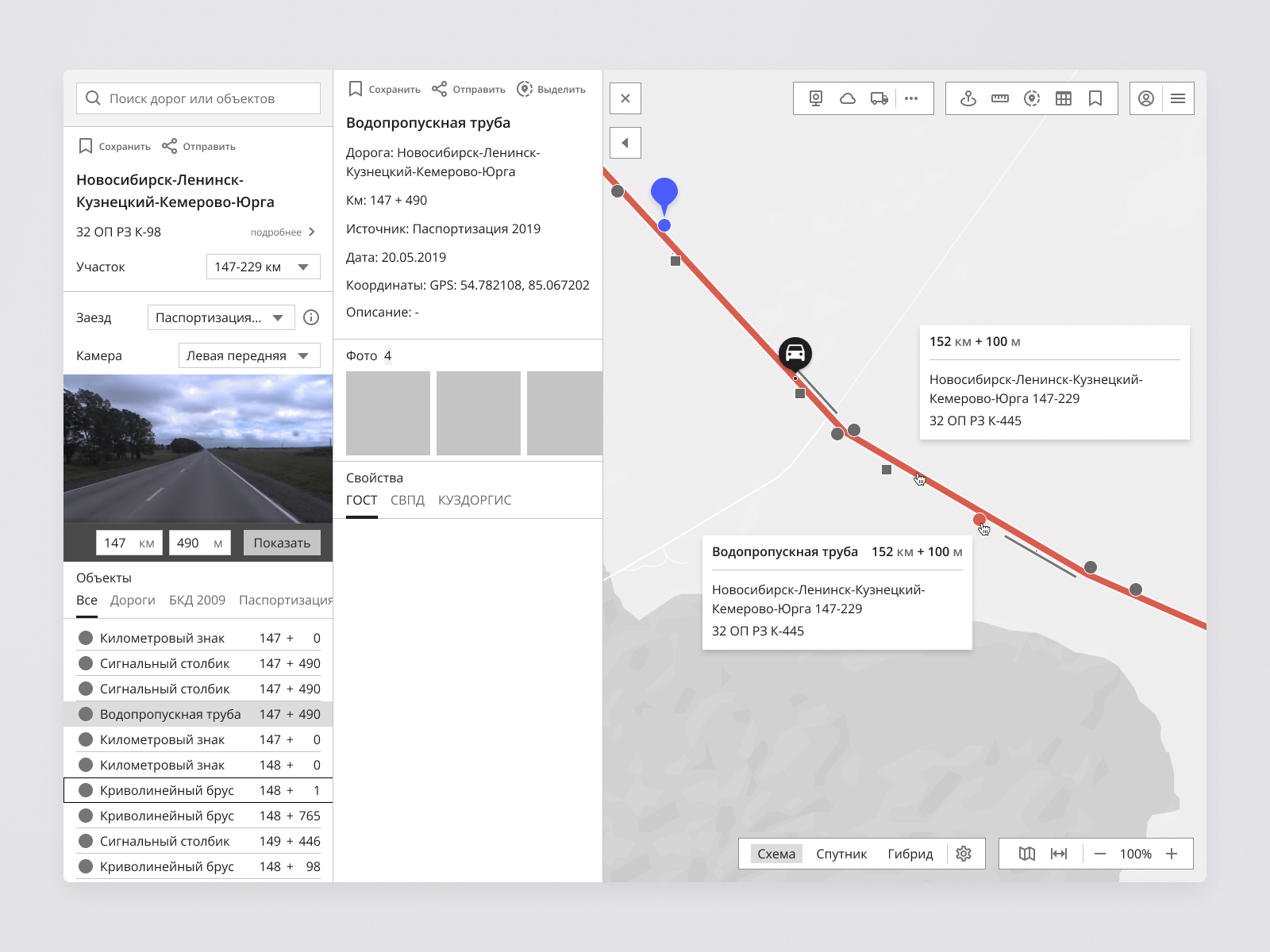Share the road via Отправить in left panel
The width and height of the screenshot is (1270, 952).
coord(198,146)
